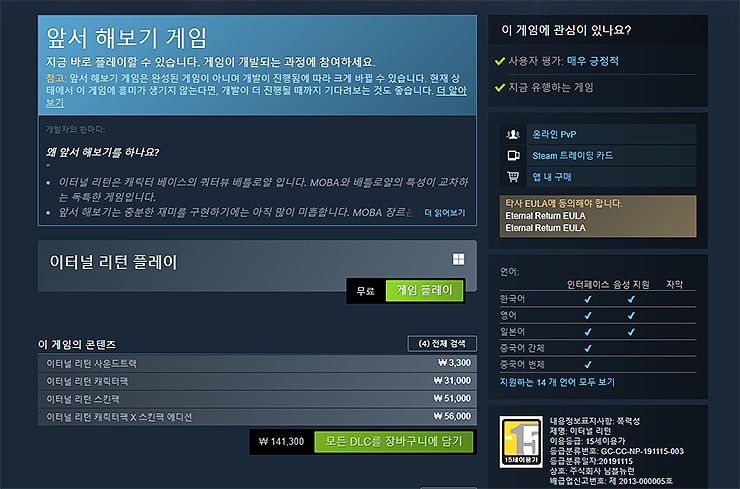This screenshot has height=489, width=740.
Task: Click the ₩ 51,000 skin pack price
Action: [452, 398]
